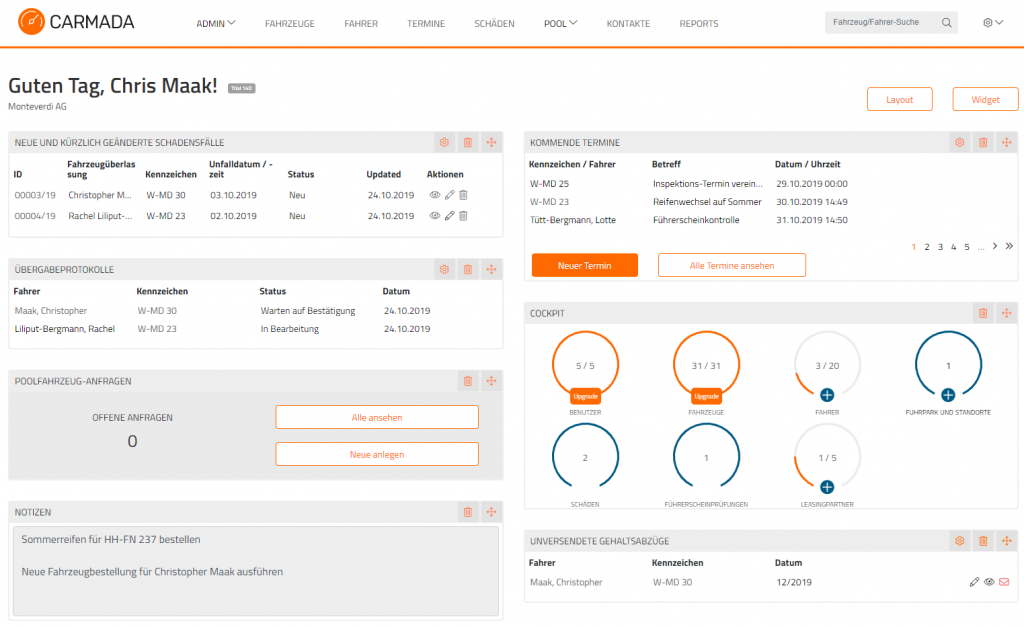Open the top-right gear settings dropdown
The width and height of the screenshot is (1024, 627).
click(993, 23)
